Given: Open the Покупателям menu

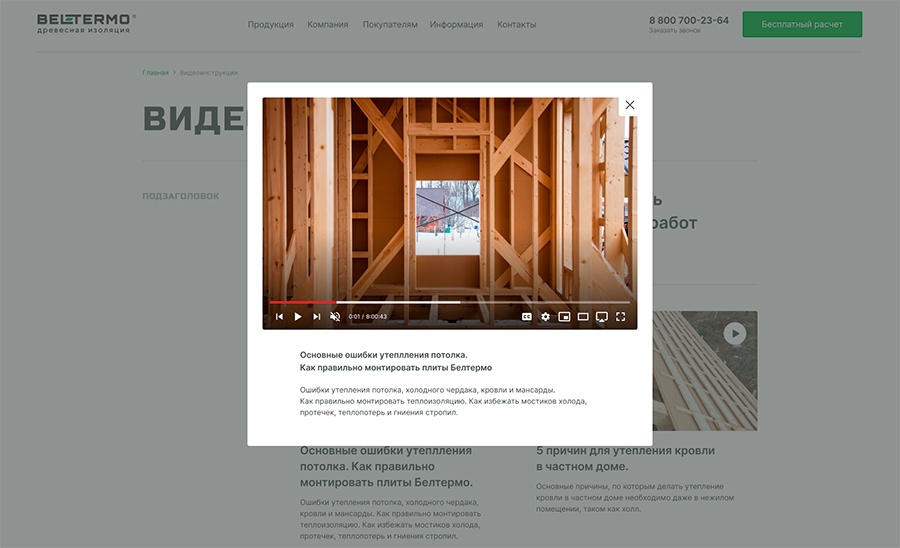Looking at the screenshot, I should (390, 25).
